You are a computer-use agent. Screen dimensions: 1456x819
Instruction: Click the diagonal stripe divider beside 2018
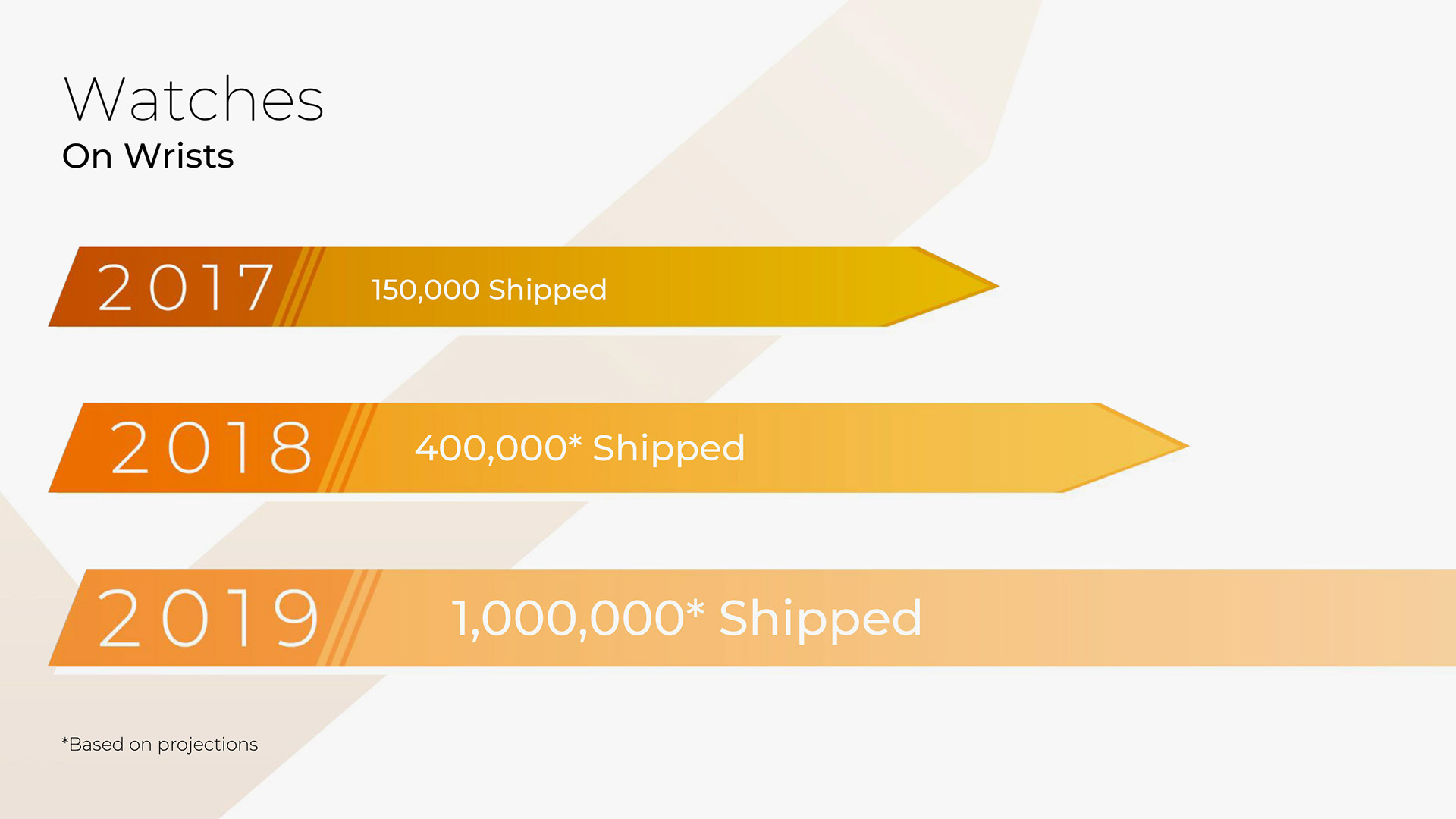(x=348, y=448)
